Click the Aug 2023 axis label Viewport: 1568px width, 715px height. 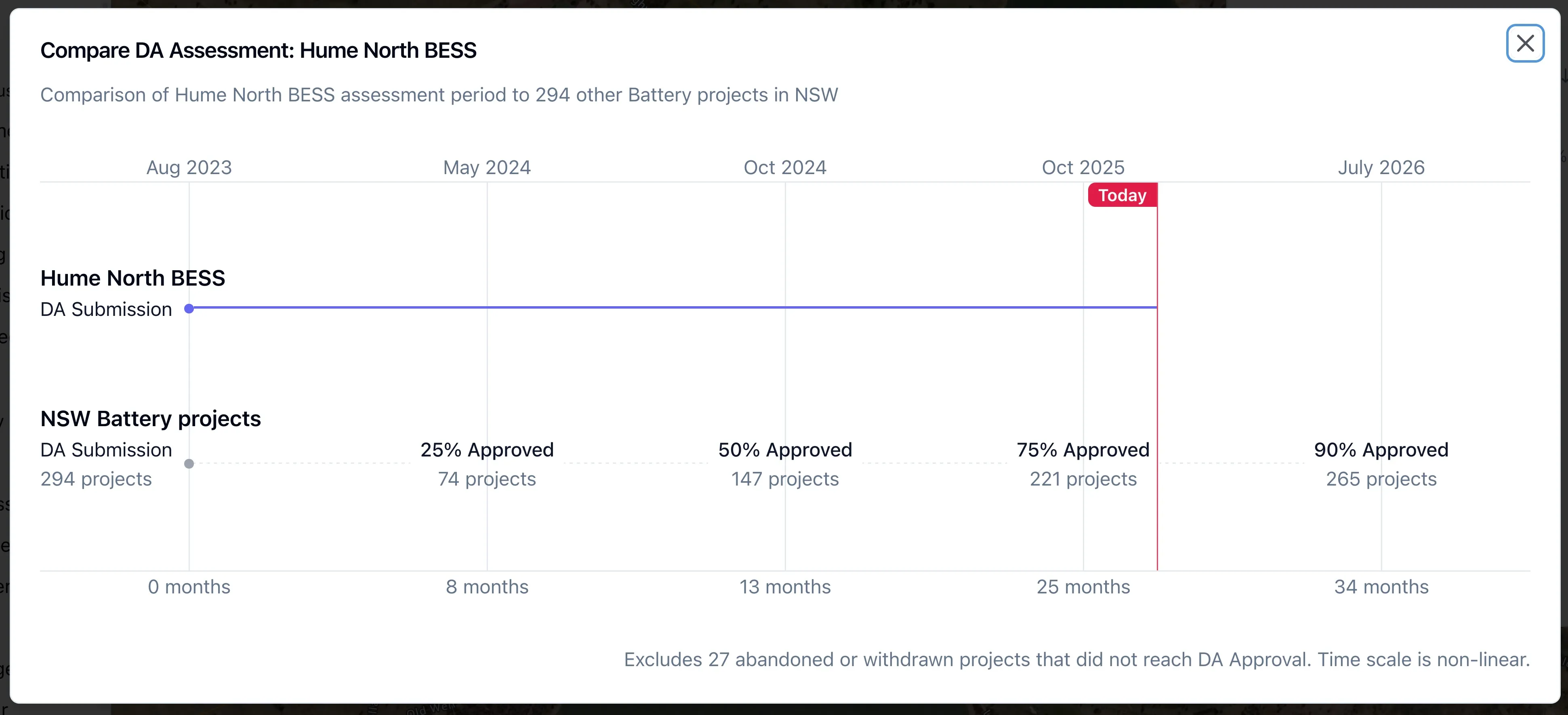click(189, 167)
